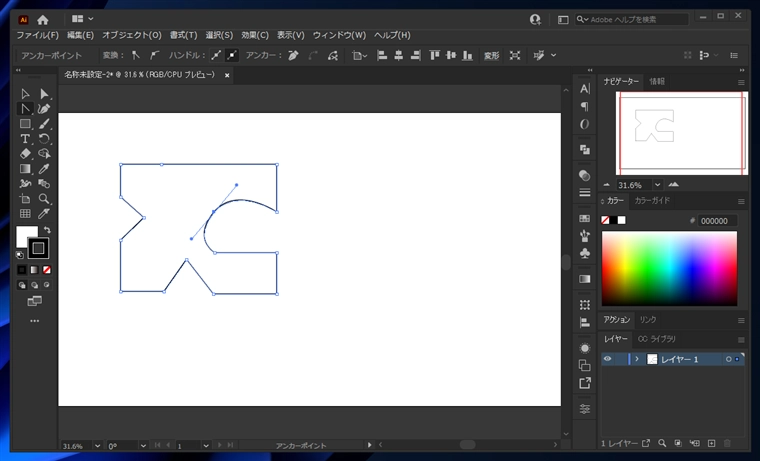Screen dimensions: 760x461
Task: Open the navigator zoom percentage dropdown
Action: [657, 185]
